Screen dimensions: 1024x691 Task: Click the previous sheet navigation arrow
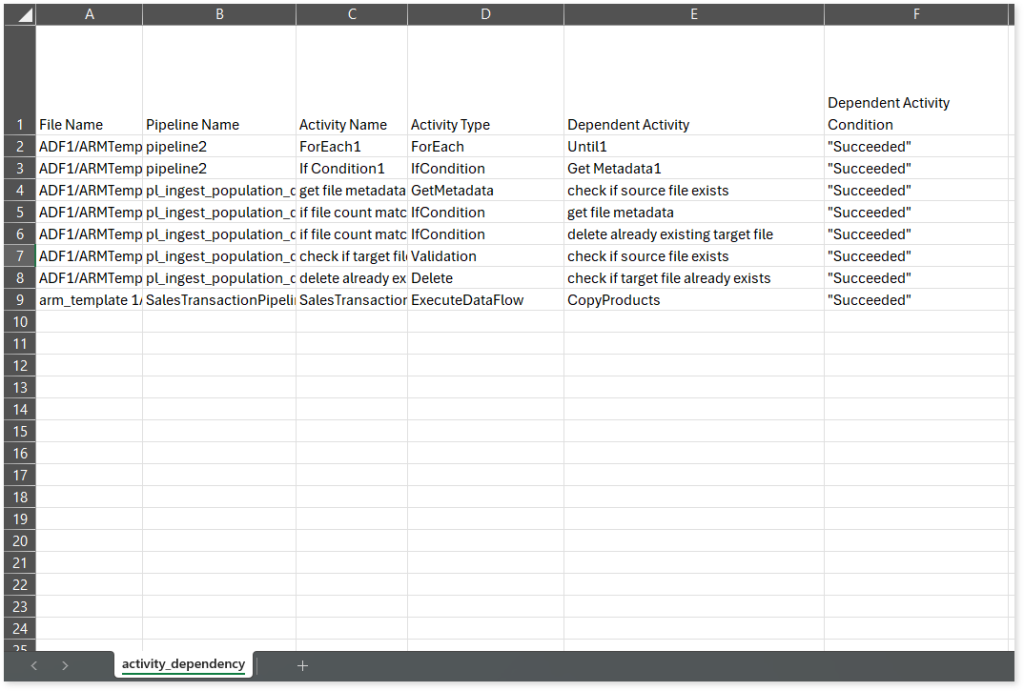coord(35,665)
